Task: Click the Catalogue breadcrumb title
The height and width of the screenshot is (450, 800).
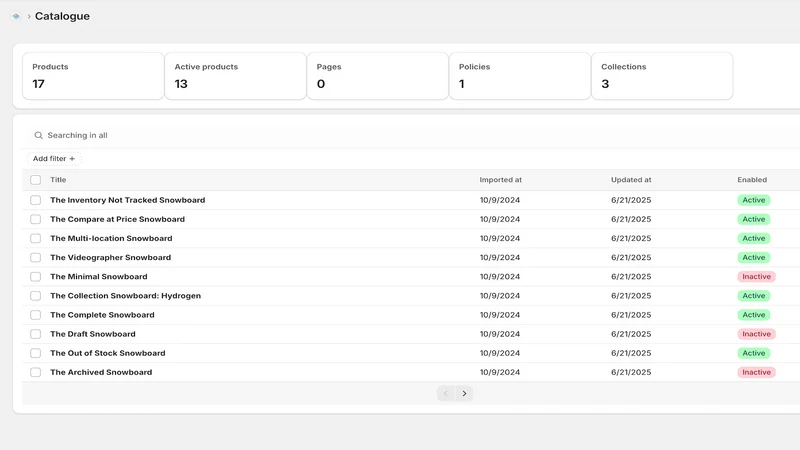Action: pos(62,16)
